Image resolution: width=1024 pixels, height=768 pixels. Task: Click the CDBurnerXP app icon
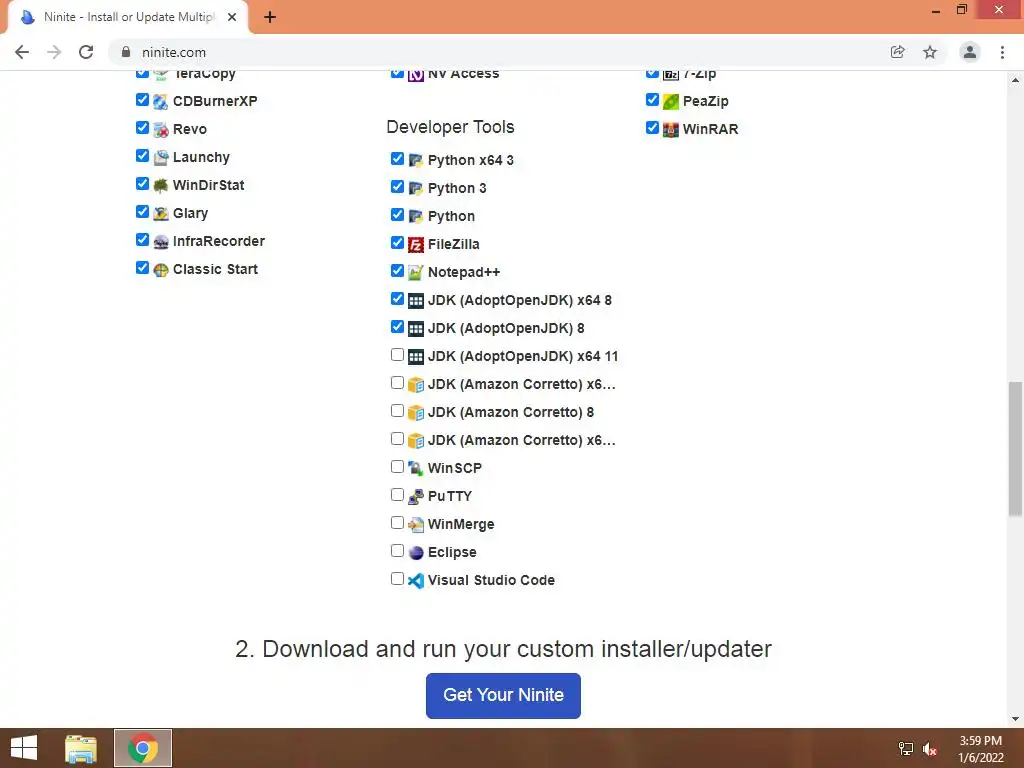[x=161, y=102]
